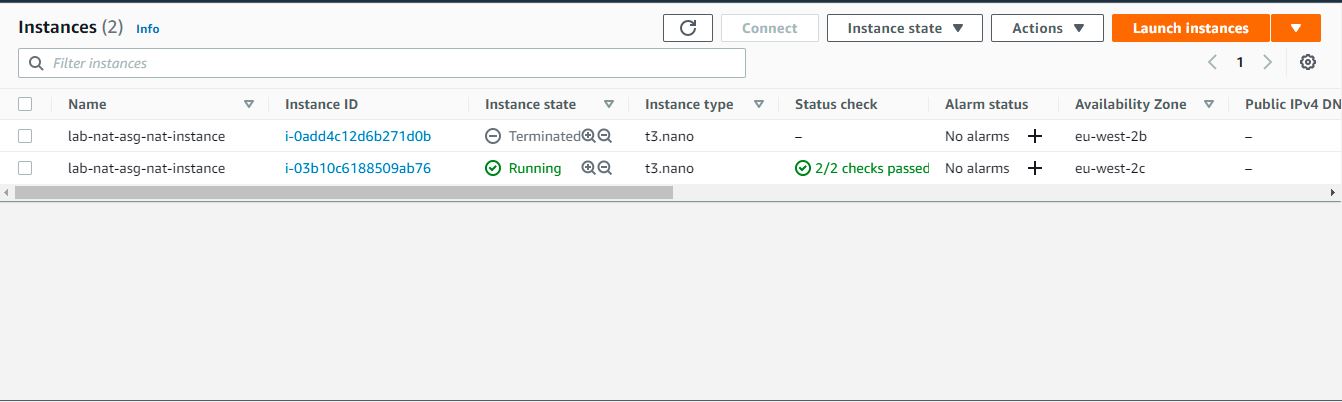1342x402 pixels.
Task: Click t3.nano in the Running row
Action: click(x=669, y=168)
